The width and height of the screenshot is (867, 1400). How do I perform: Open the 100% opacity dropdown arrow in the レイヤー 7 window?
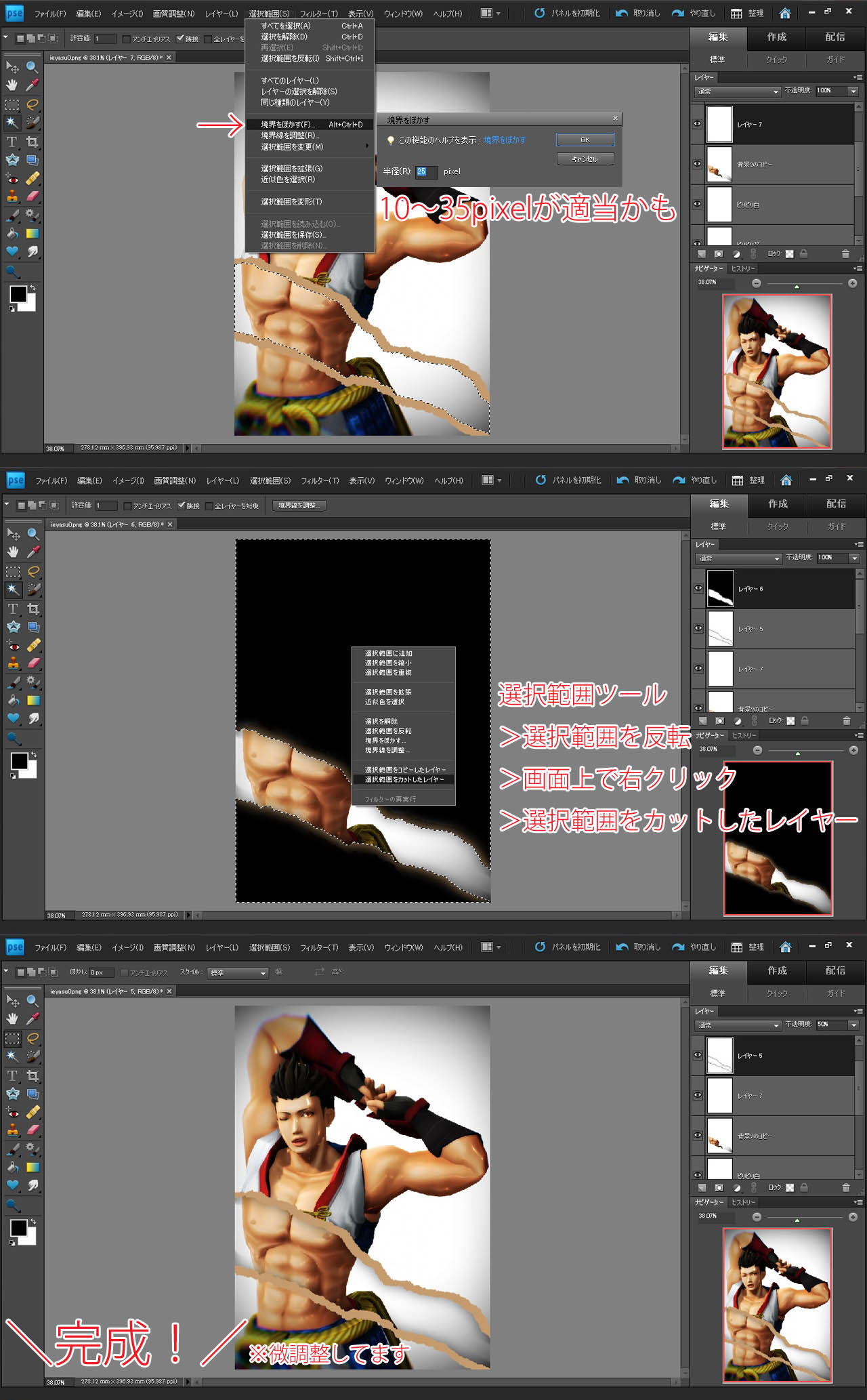pyautogui.click(x=853, y=91)
